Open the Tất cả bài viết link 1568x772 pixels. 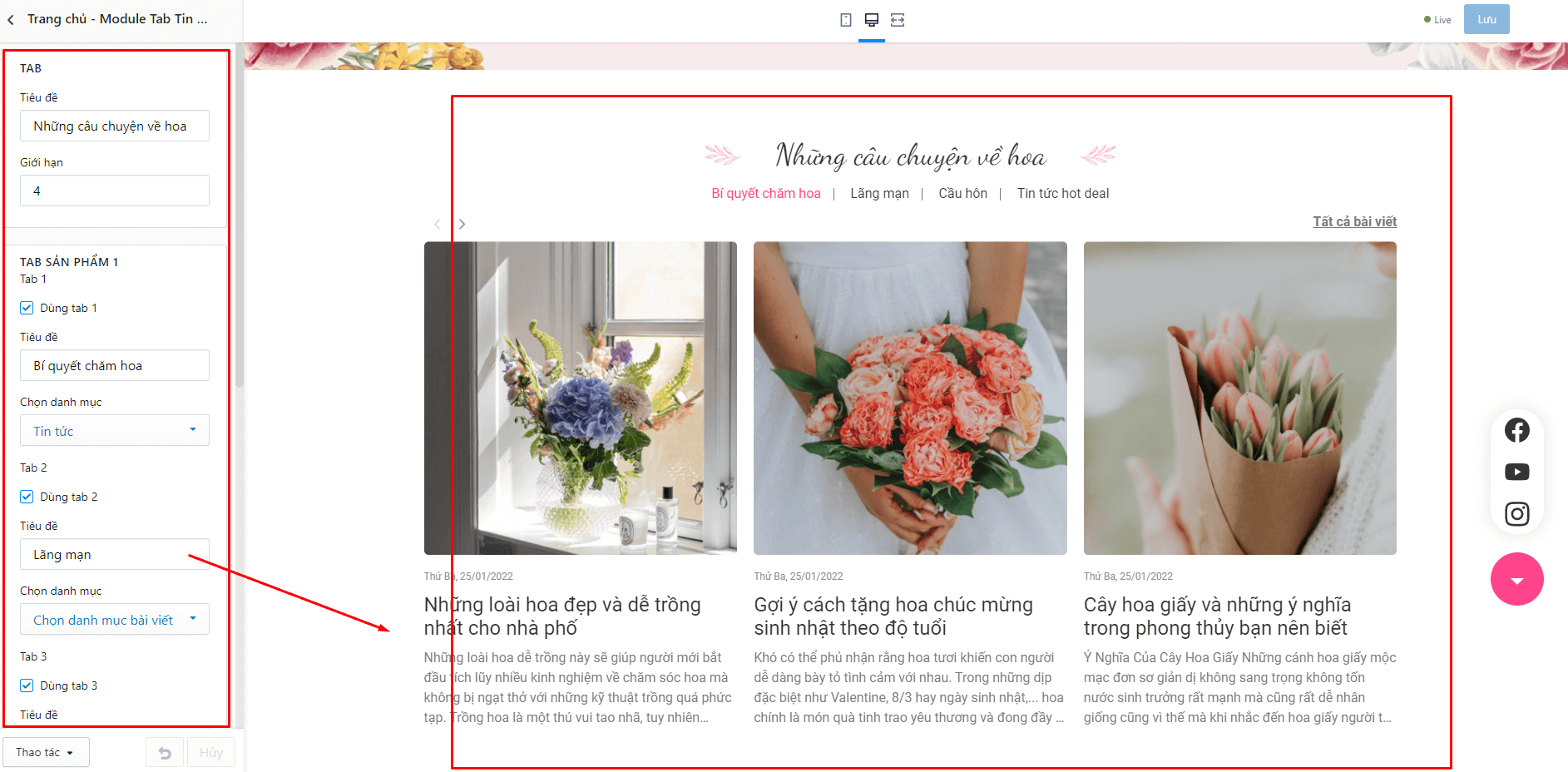(x=1354, y=222)
